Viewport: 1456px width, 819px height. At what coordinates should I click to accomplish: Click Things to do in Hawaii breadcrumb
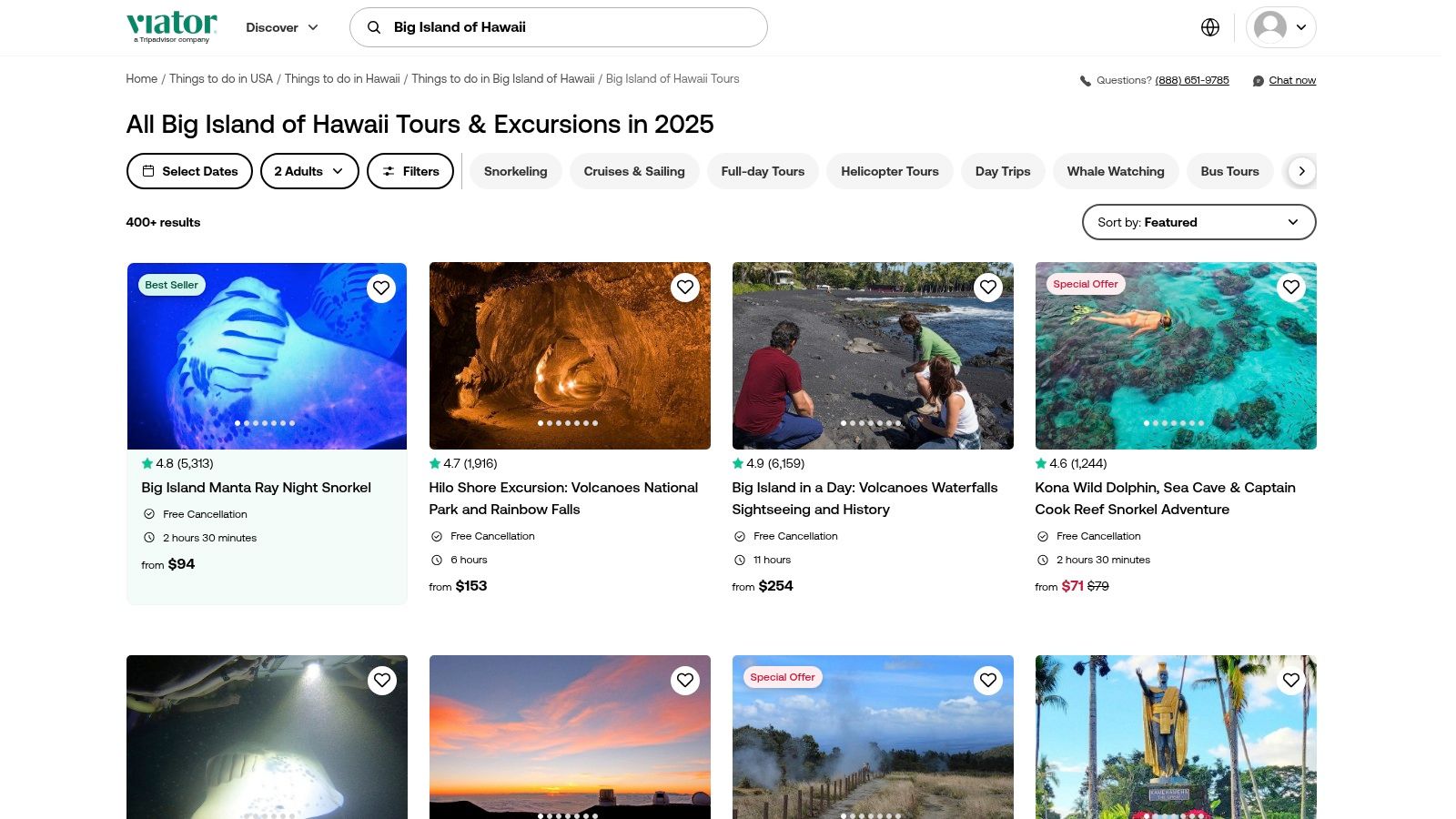click(342, 79)
